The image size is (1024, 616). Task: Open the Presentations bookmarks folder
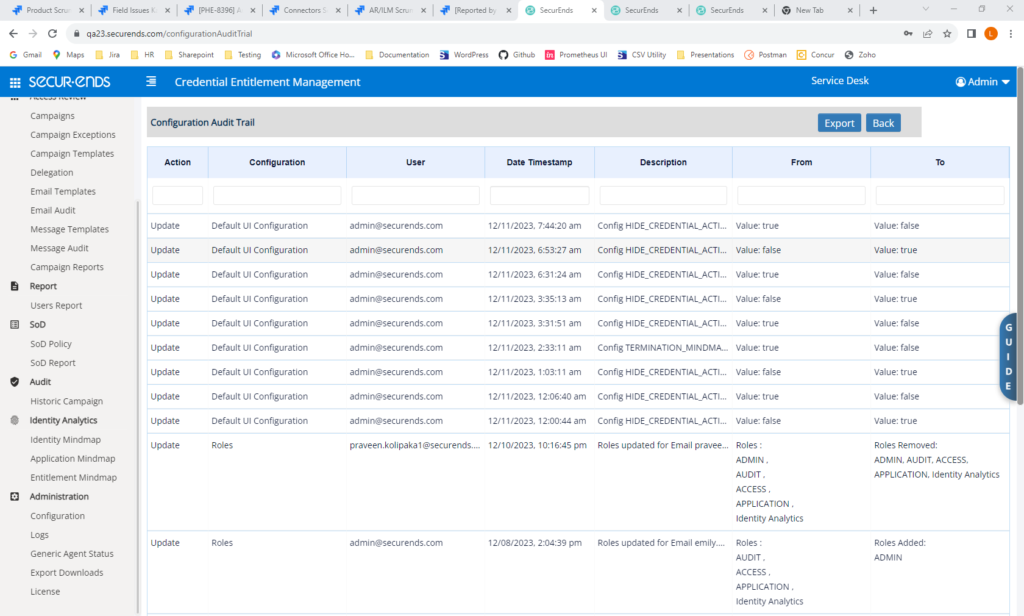click(x=705, y=55)
